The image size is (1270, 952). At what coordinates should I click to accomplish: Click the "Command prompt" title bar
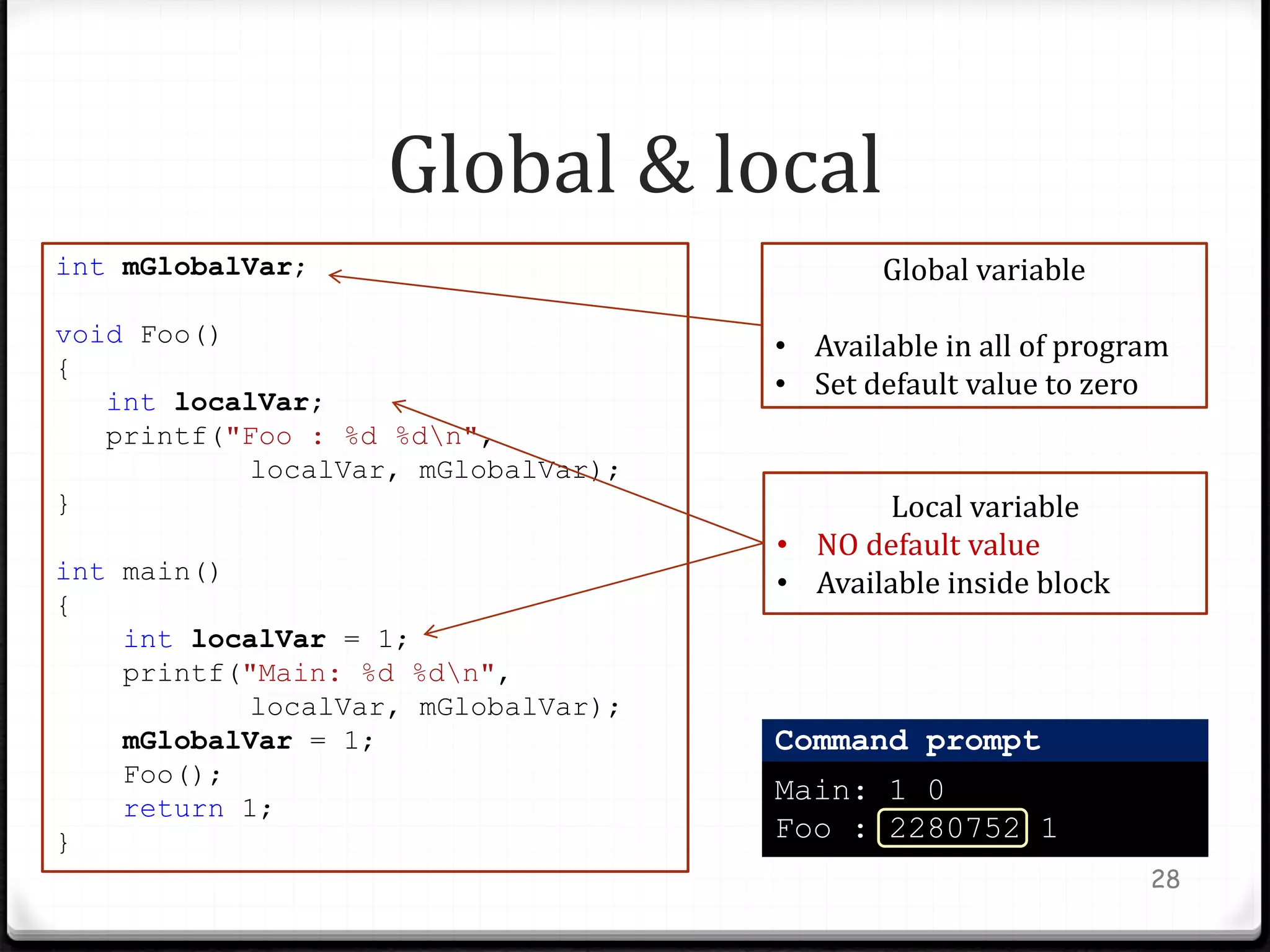[x=985, y=741]
